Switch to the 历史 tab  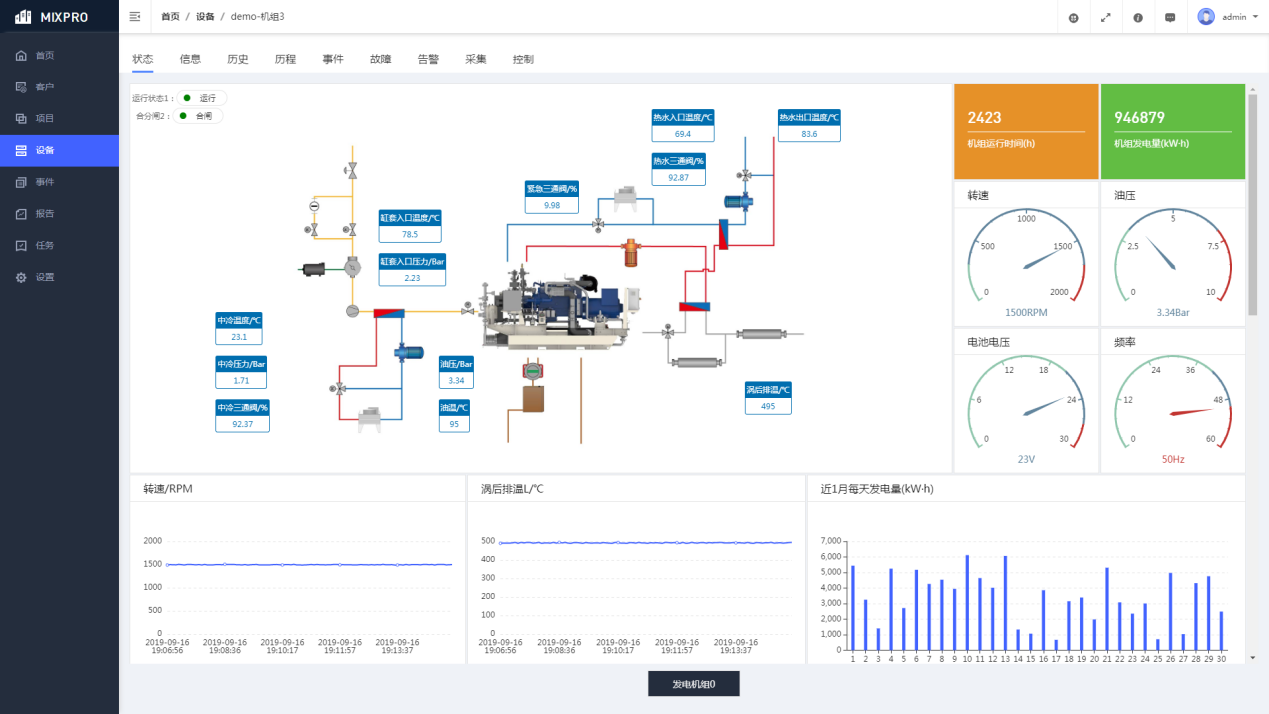238,59
